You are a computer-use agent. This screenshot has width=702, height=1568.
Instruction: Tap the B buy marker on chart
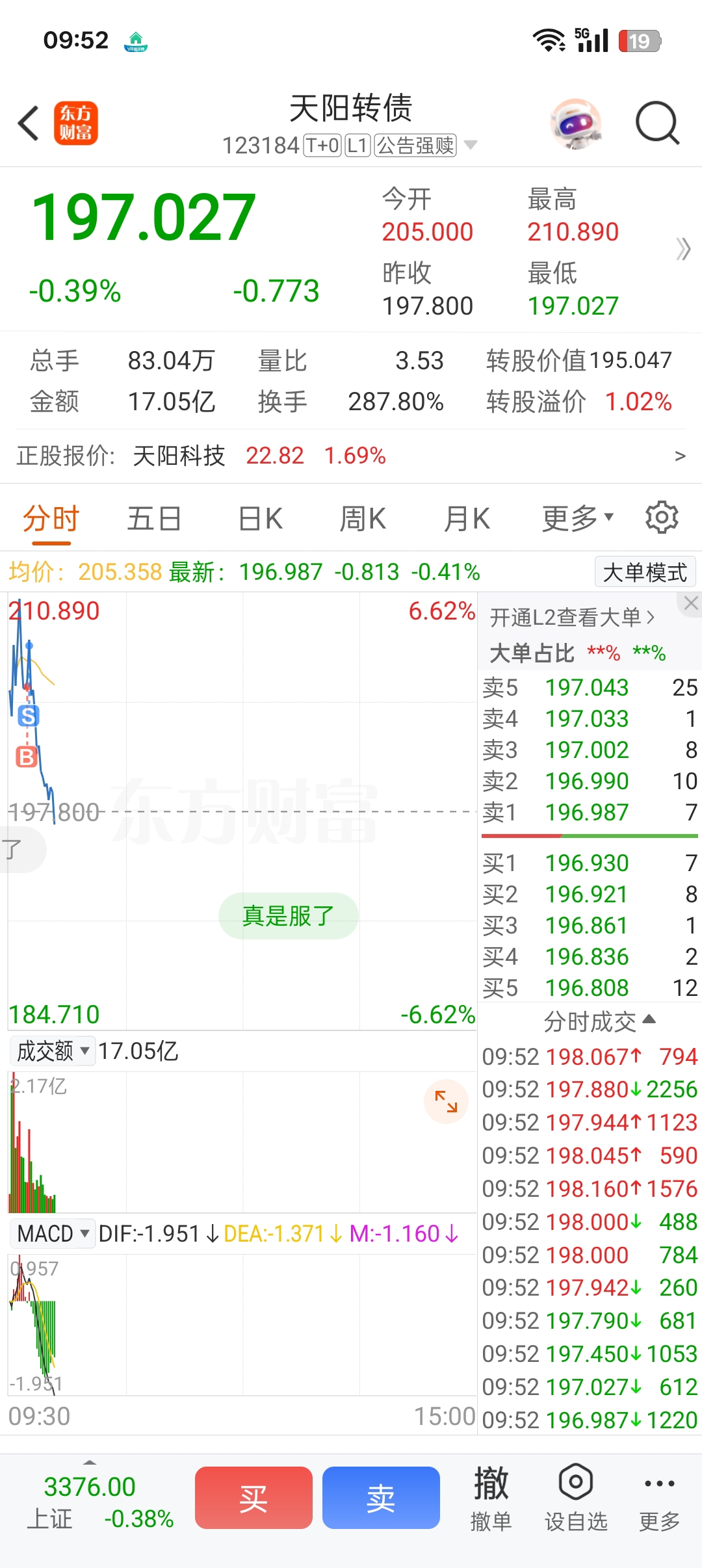click(27, 757)
